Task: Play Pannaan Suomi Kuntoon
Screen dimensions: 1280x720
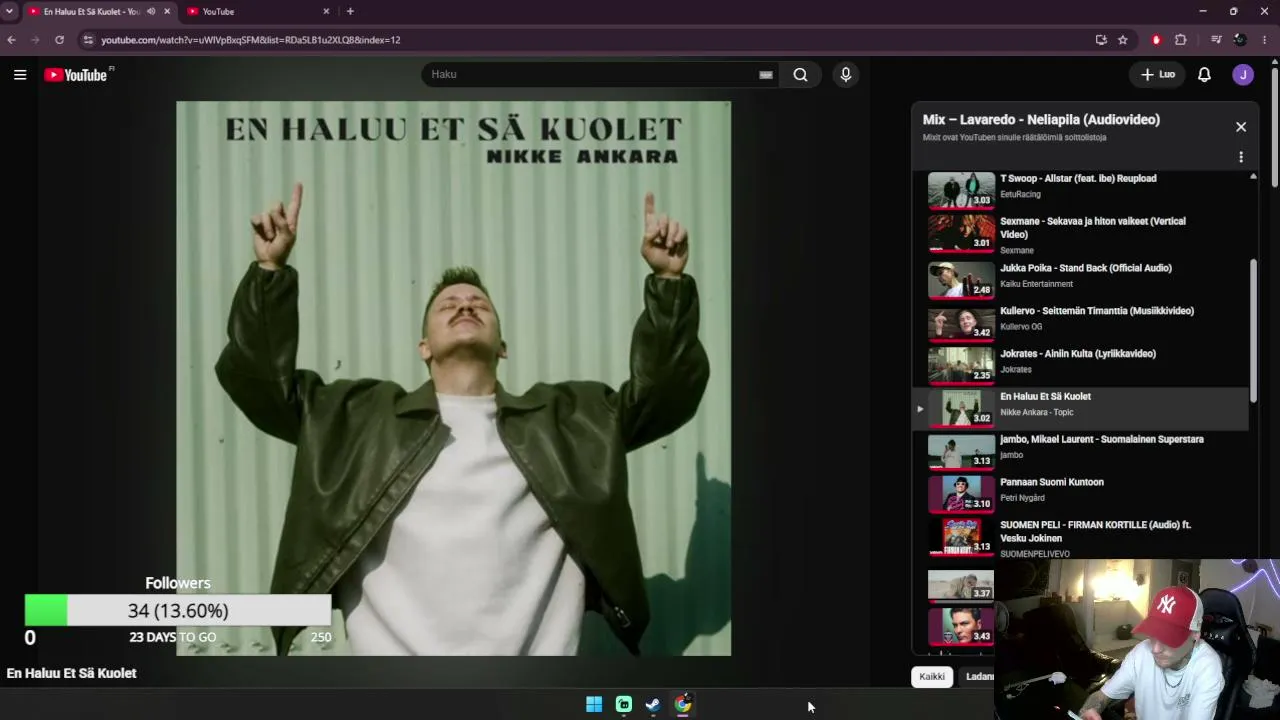Action: click(x=1080, y=494)
